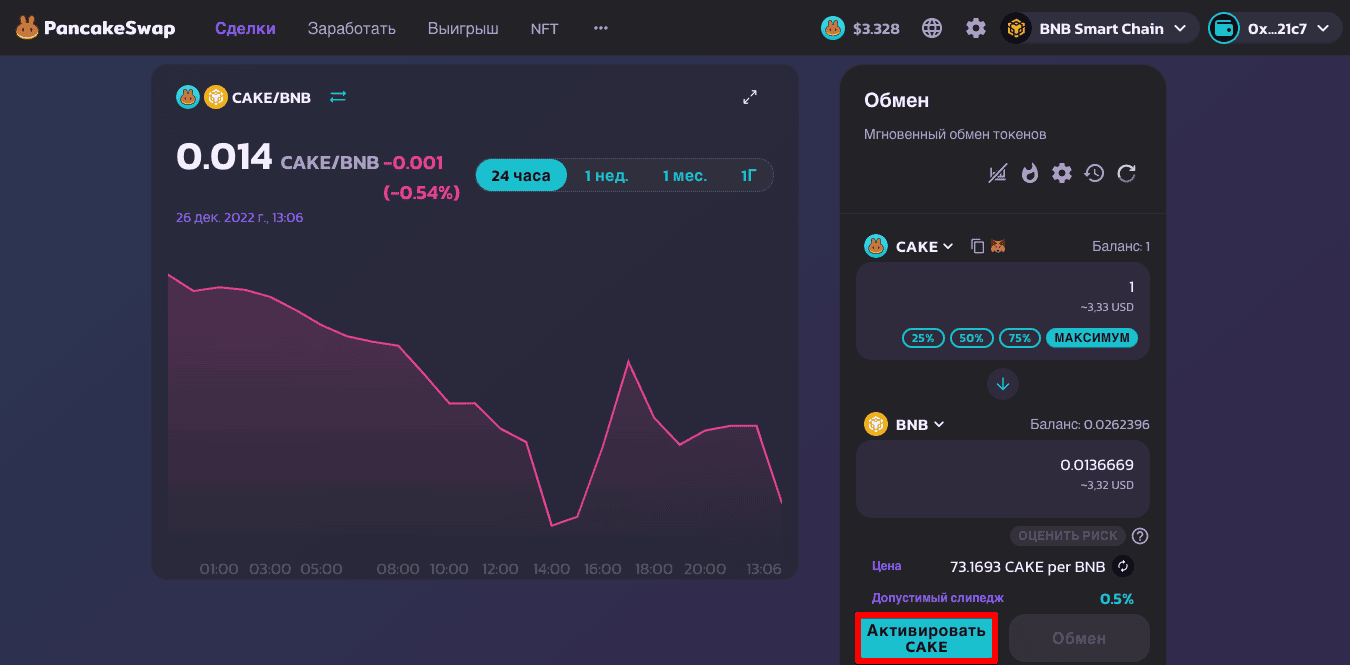This screenshot has width=1350, height=668.
Task: Select the 1 мес. chart range
Action: tap(684, 176)
